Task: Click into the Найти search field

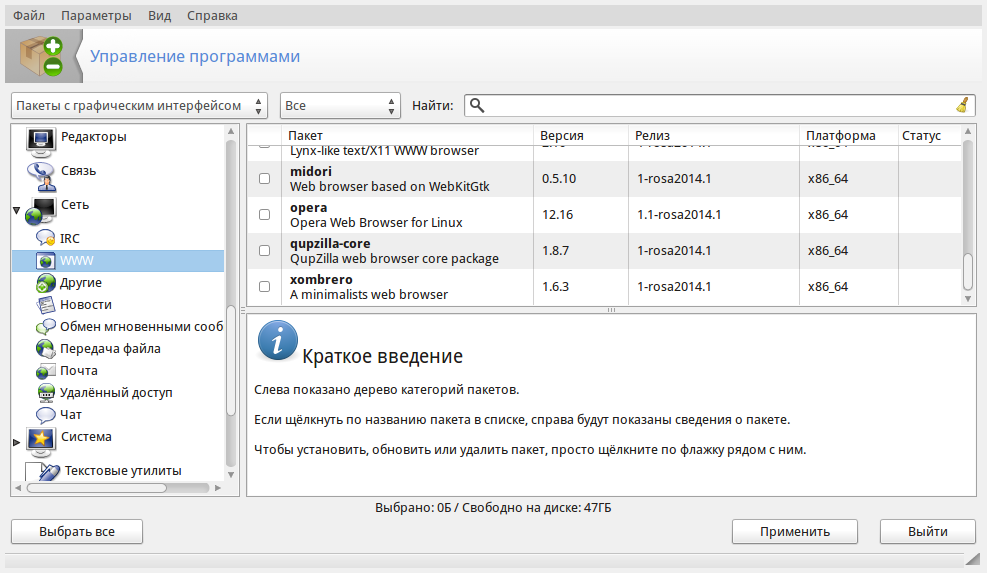Action: point(715,106)
